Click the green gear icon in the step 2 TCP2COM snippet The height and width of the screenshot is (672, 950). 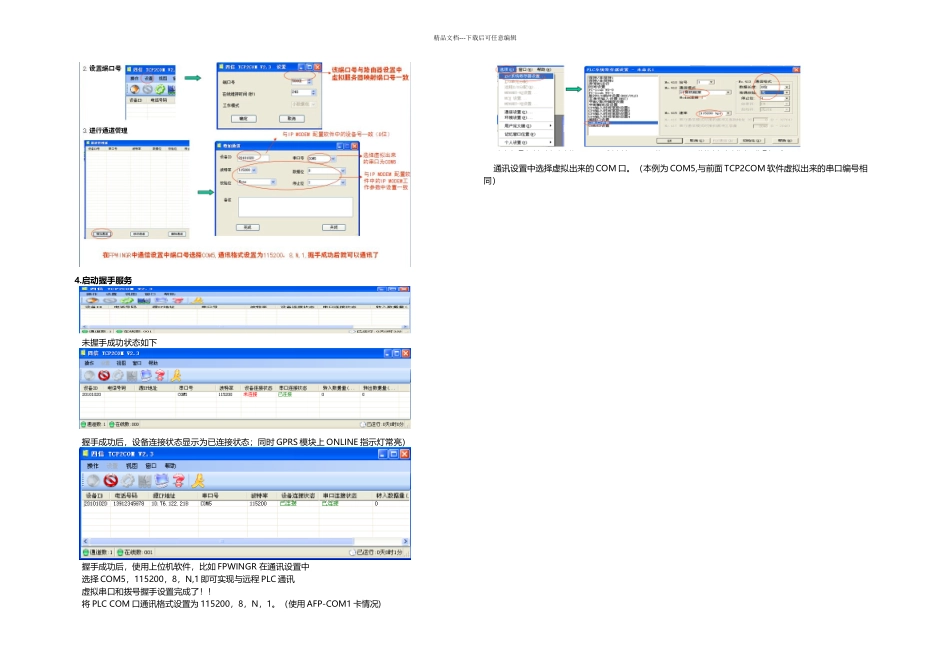click(160, 89)
